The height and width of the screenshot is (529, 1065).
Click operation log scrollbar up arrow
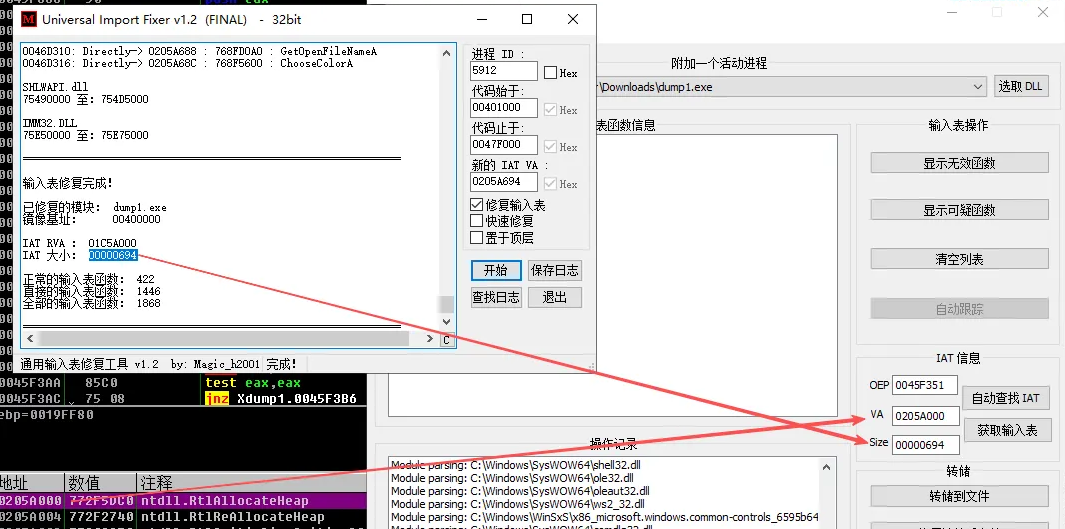[x=827, y=467]
